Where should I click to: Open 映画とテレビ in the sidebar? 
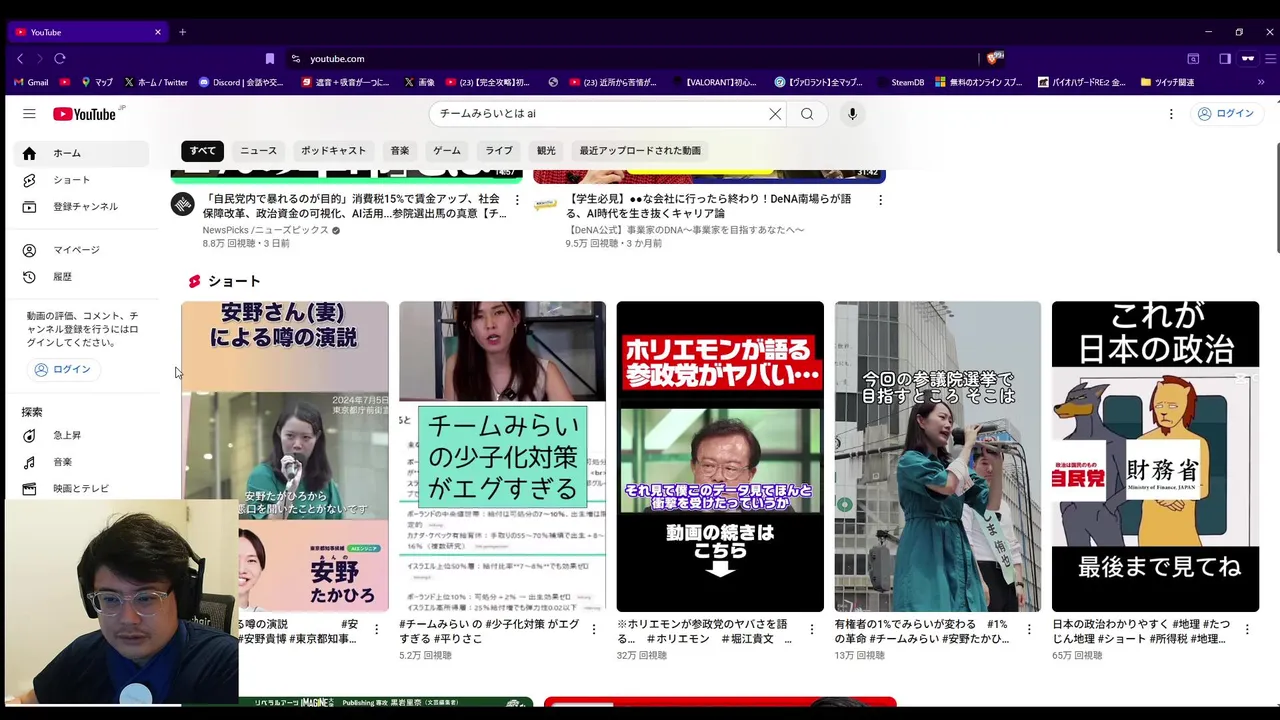80,488
